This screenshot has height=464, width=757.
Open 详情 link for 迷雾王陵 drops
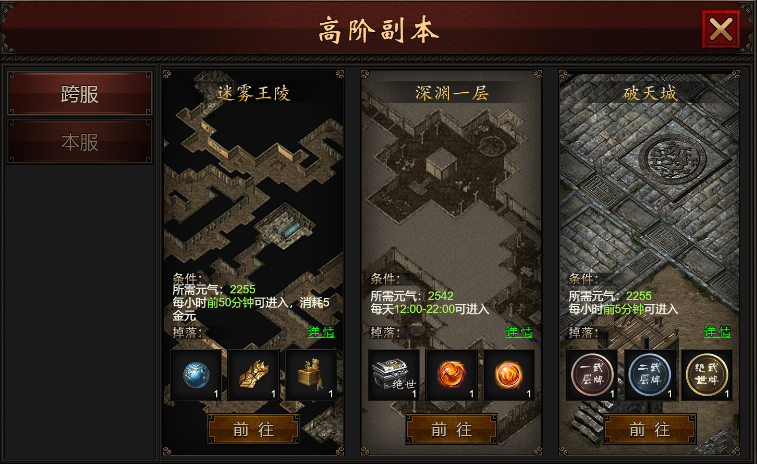click(321, 332)
